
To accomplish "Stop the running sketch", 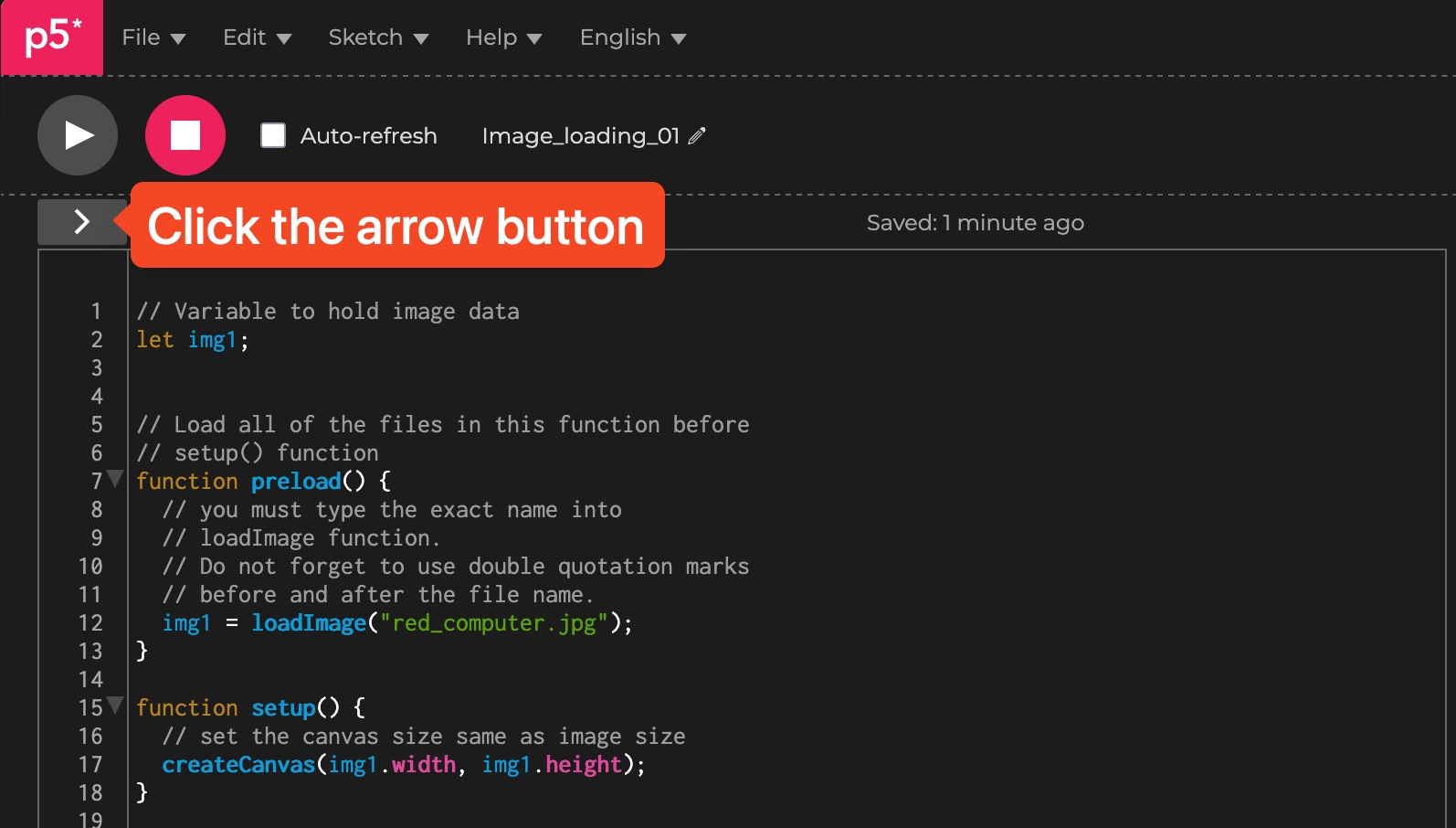I will pyautogui.click(x=185, y=135).
